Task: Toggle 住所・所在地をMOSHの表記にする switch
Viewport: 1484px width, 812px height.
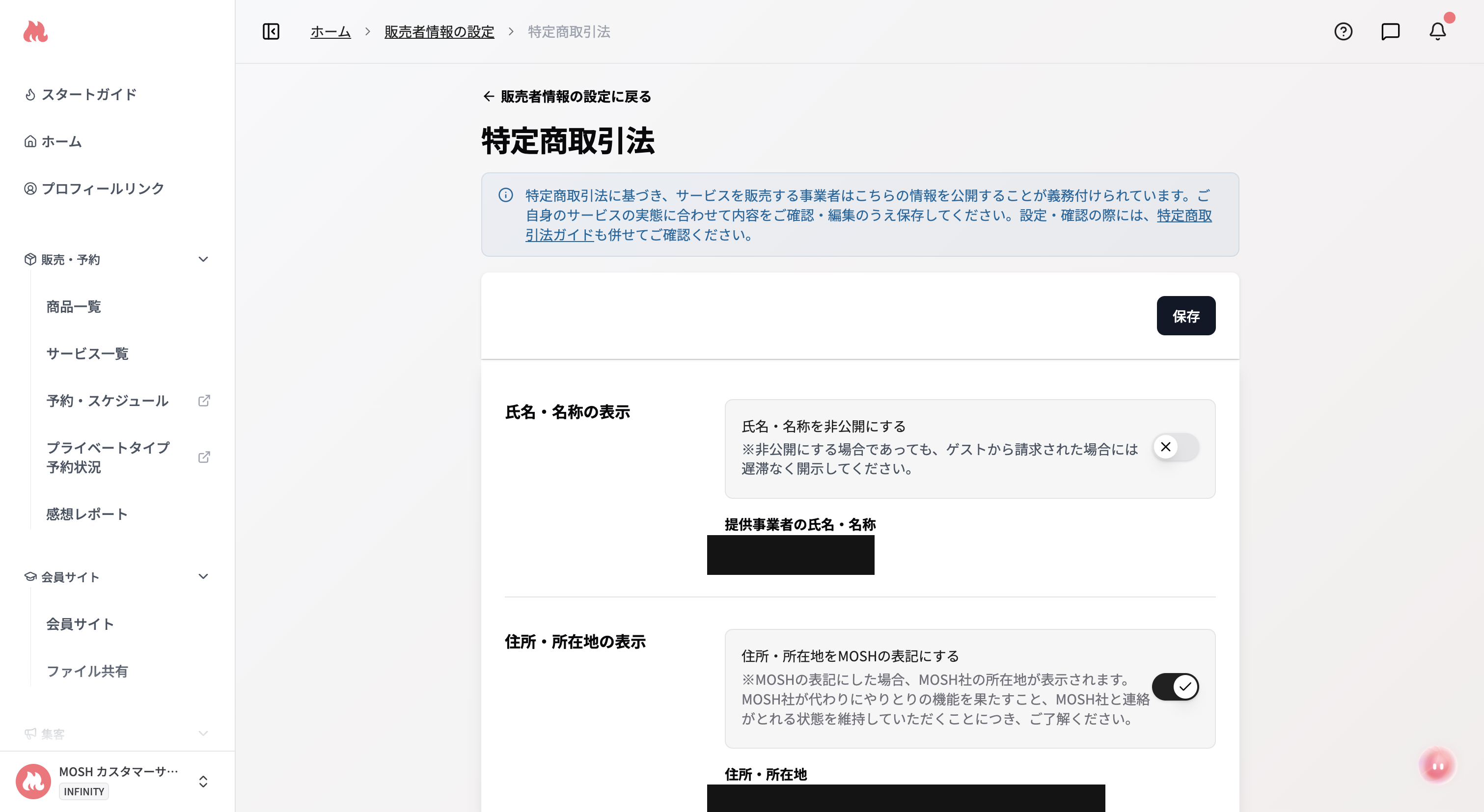Action: click(1175, 686)
